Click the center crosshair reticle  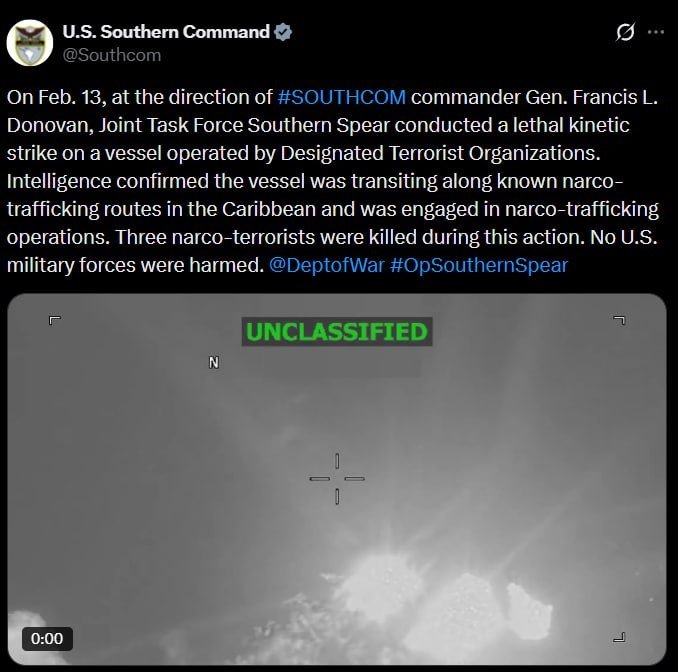337,479
